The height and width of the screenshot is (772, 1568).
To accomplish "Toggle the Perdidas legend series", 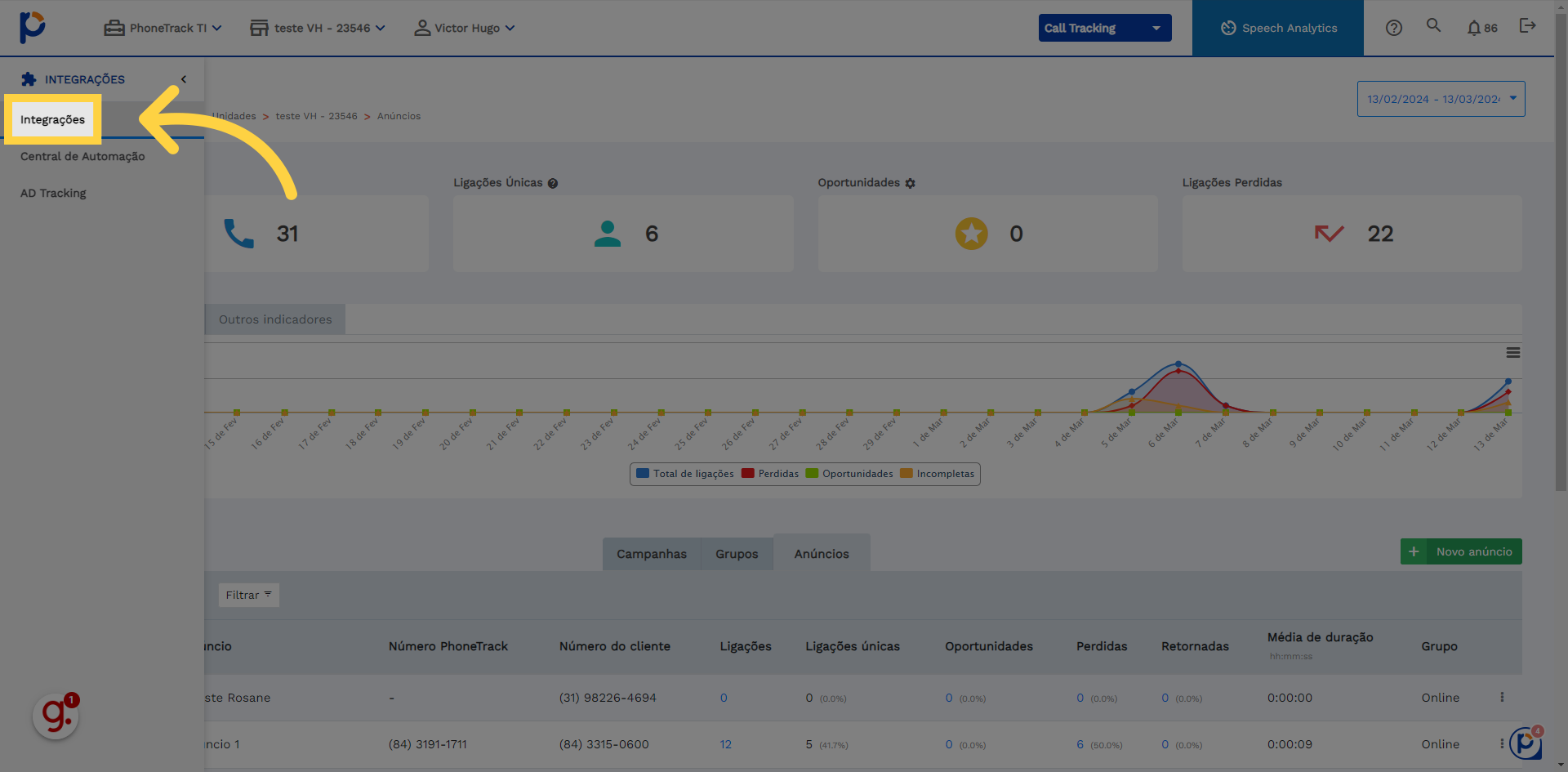I will pos(770,474).
